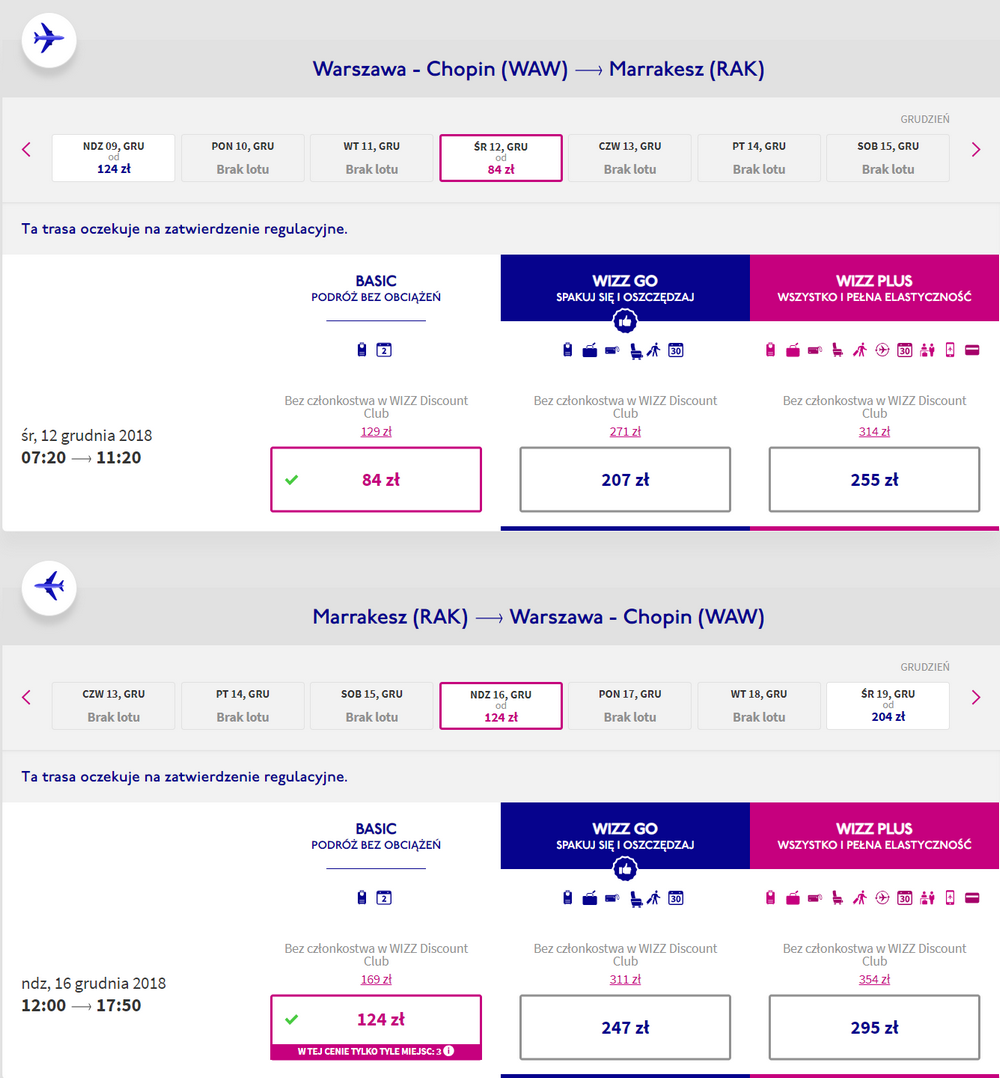
Task: Click the outbound WIZZ PLUS column header
Action: pos(874,288)
